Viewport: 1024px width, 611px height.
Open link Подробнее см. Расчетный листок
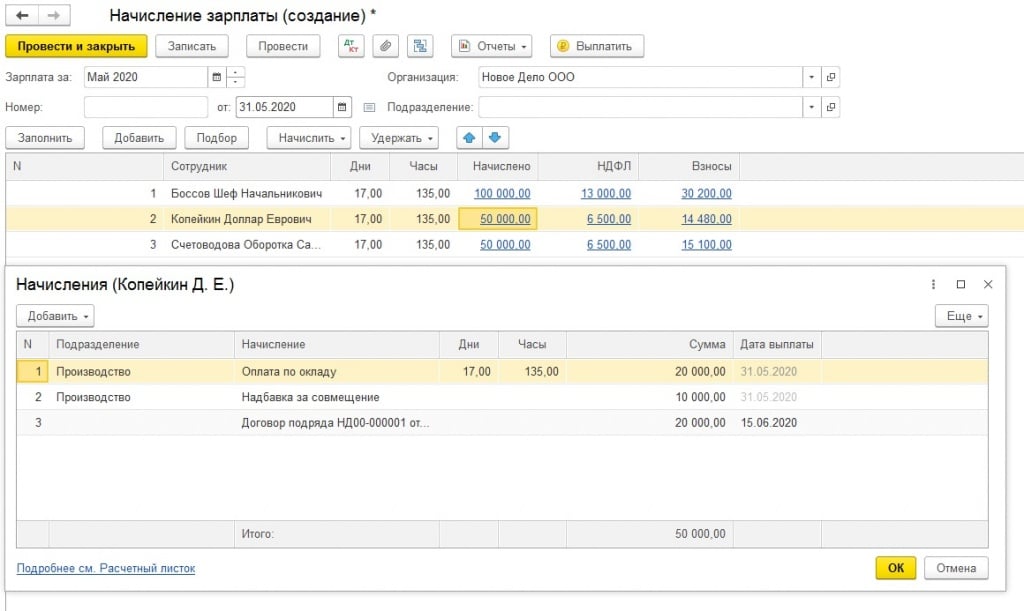pos(106,568)
